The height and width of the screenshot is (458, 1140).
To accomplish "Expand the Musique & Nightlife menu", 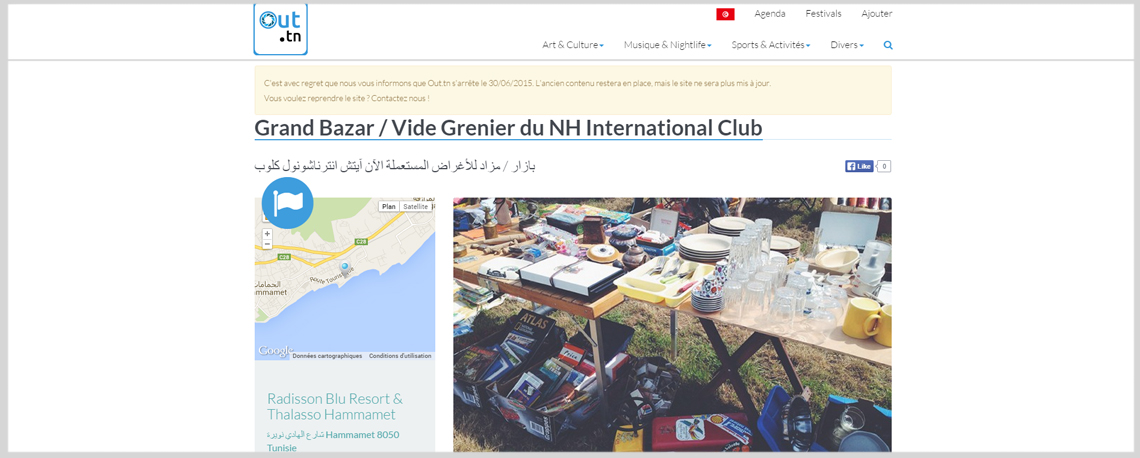I will point(667,45).
